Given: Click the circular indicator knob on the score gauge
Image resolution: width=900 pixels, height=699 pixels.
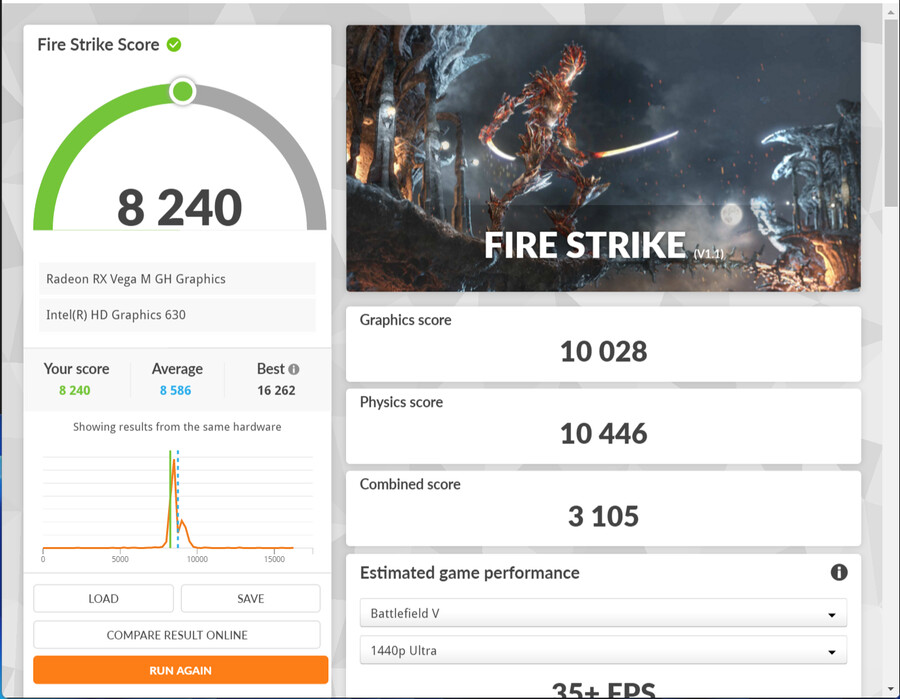Looking at the screenshot, I should click(182, 91).
